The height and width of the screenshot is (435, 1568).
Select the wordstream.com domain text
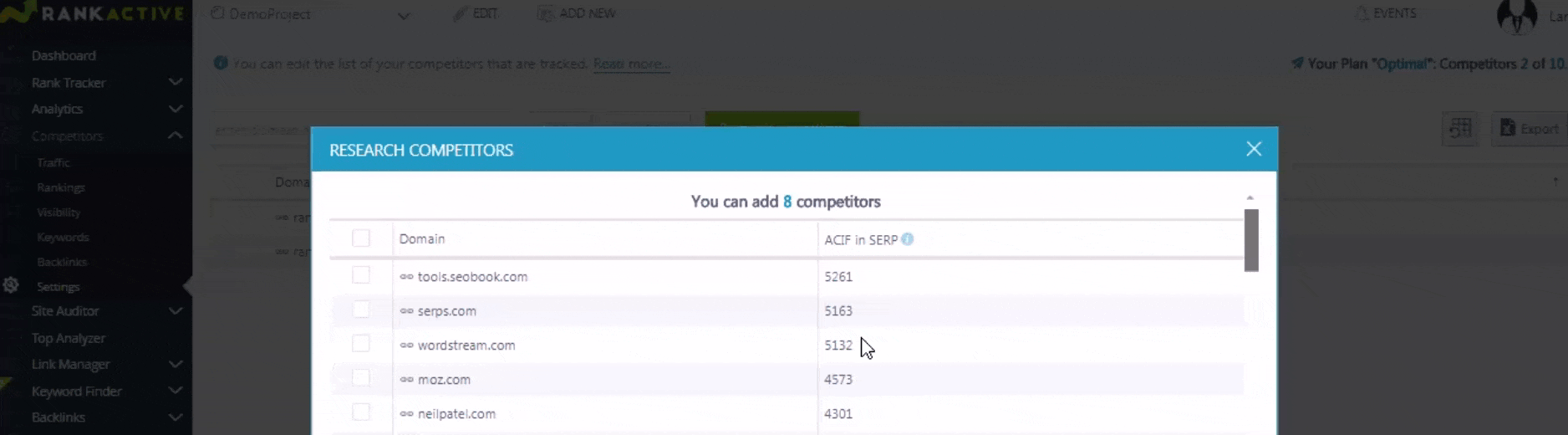(466, 345)
